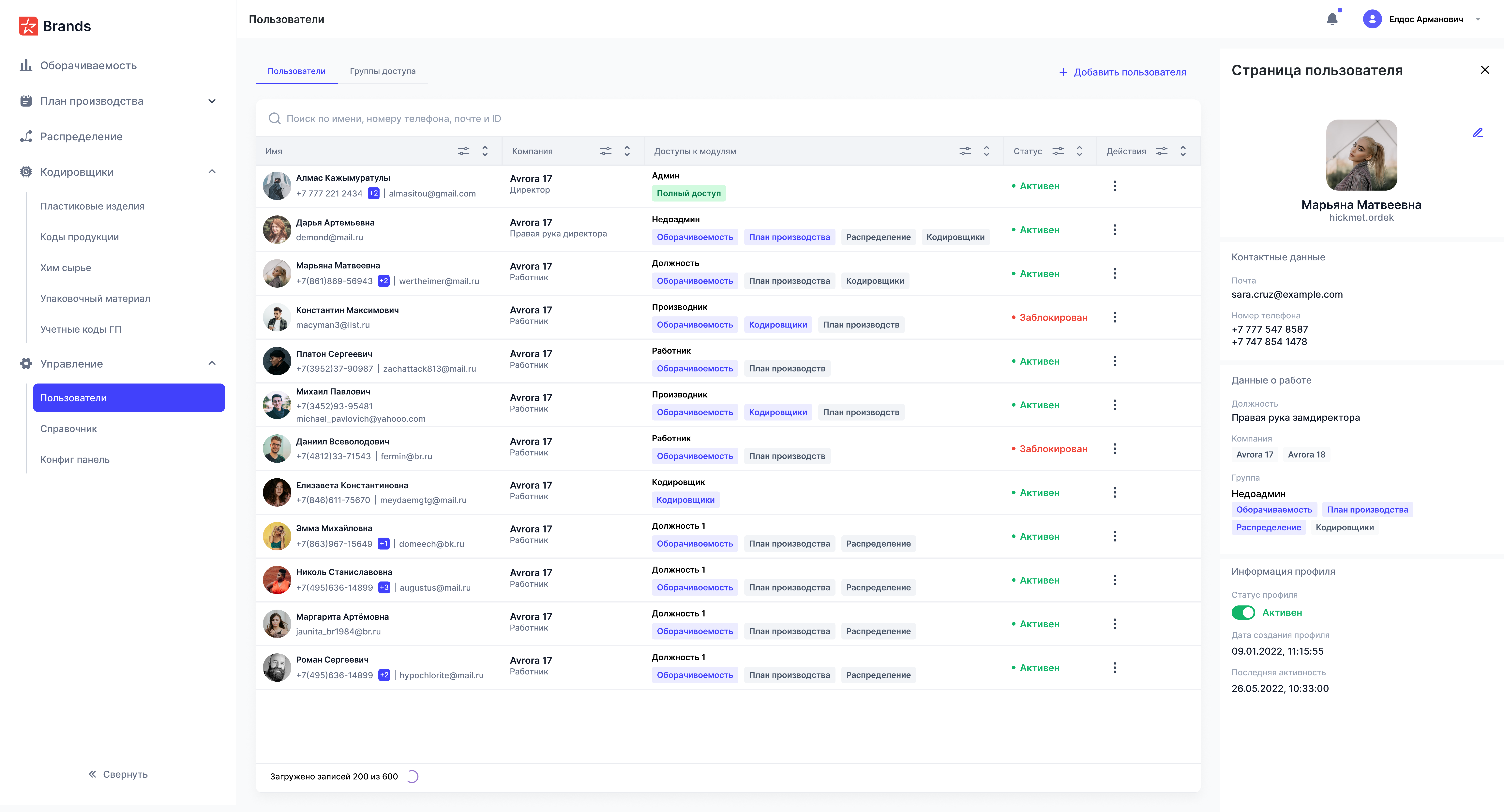Sort table by Действия column
The image size is (1504, 812).
tap(1183, 151)
